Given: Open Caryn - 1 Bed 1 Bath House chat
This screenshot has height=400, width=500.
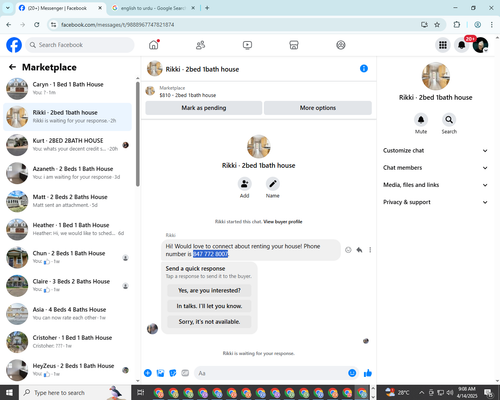Looking at the screenshot, I should (x=68, y=89).
